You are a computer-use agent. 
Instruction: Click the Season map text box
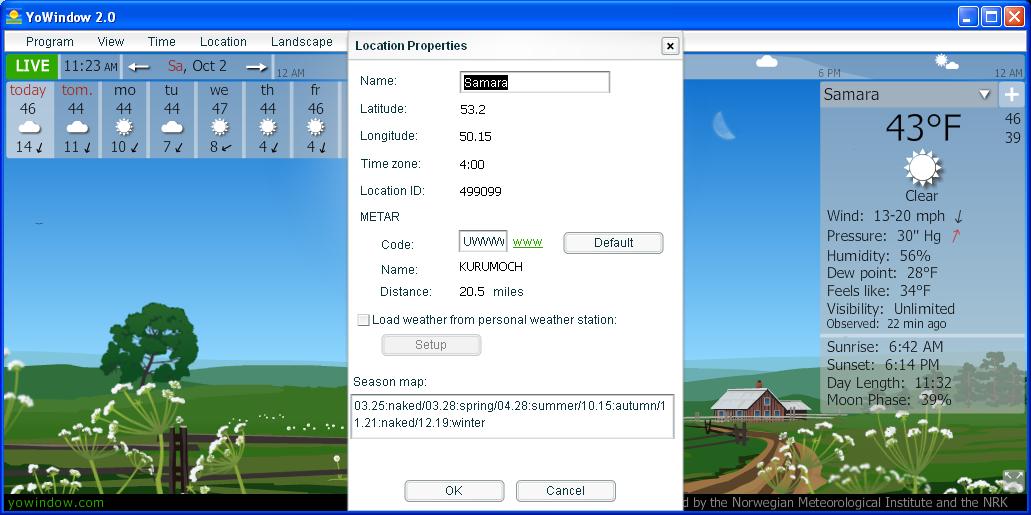(x=513, y=416)
